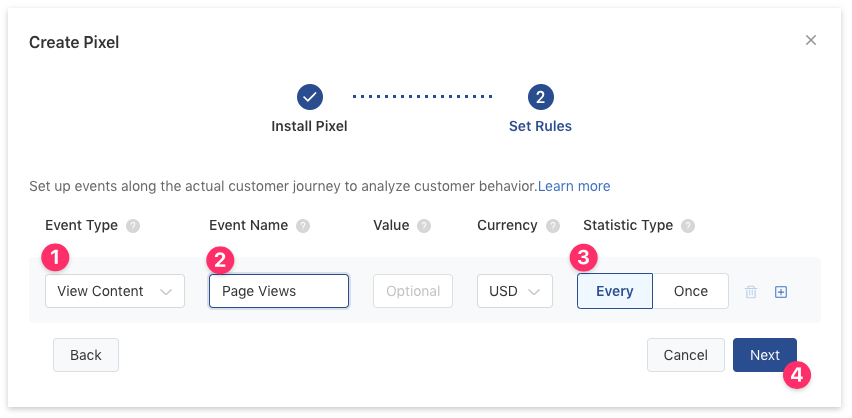Select the Every statistic type
The height and width of the screenshot is (418, 852).
coord(614,291)
